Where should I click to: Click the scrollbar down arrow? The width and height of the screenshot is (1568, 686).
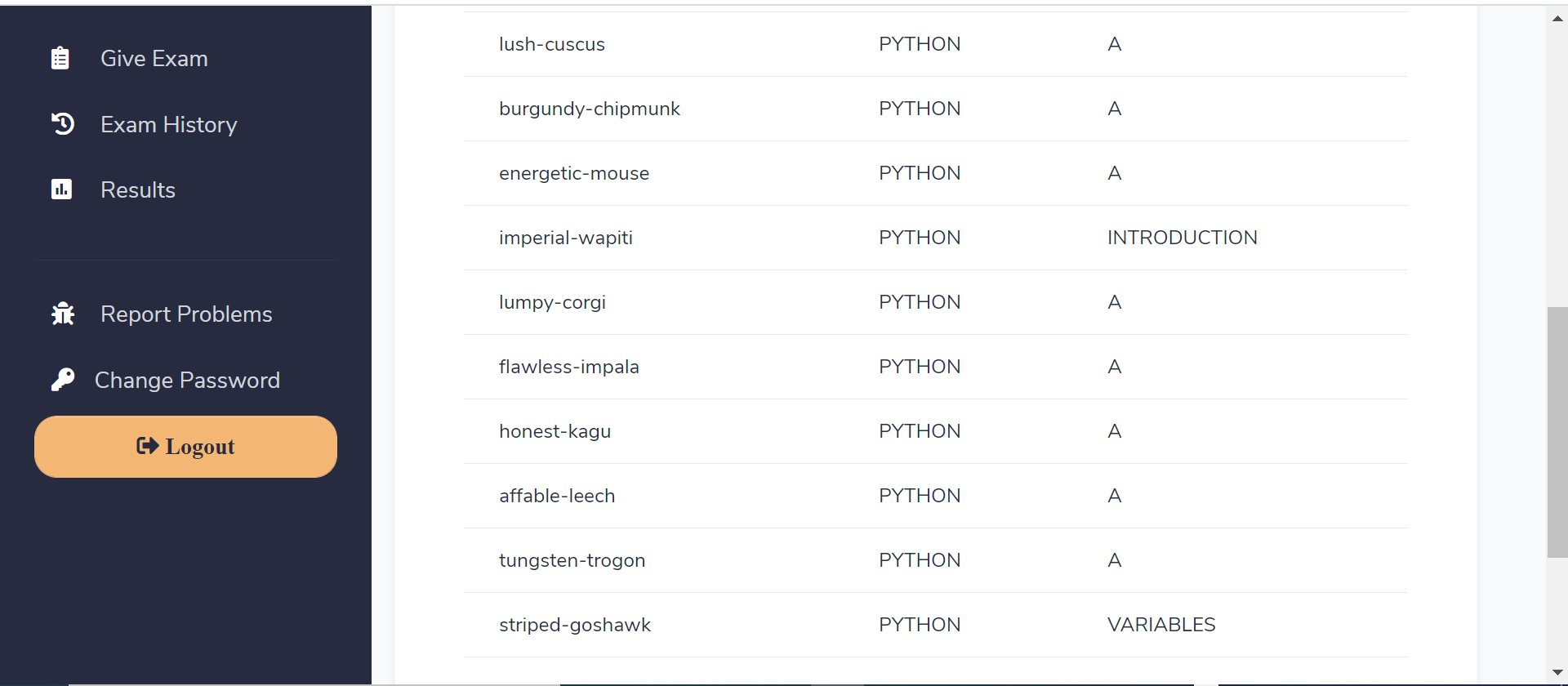[x=1557, y=672]
